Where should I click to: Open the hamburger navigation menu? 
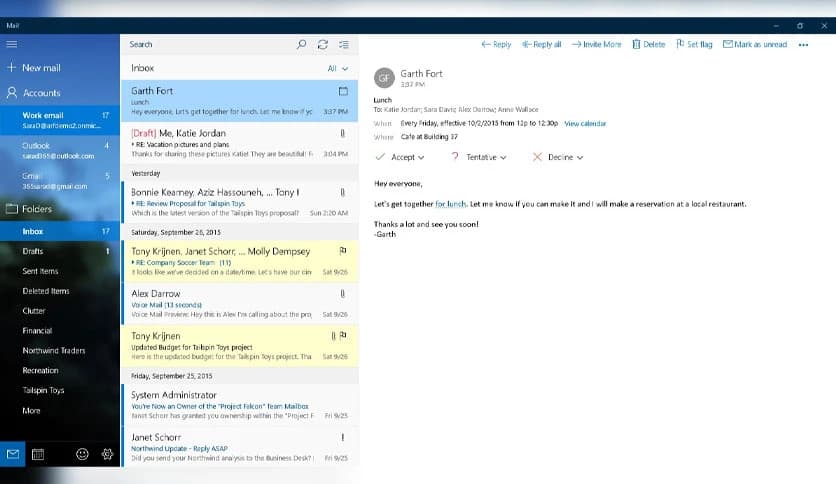(x=12, y=44)
